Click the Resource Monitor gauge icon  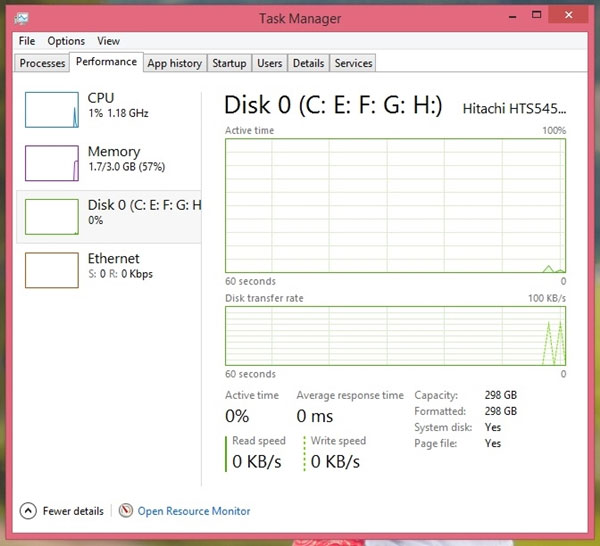click(126, 510)
